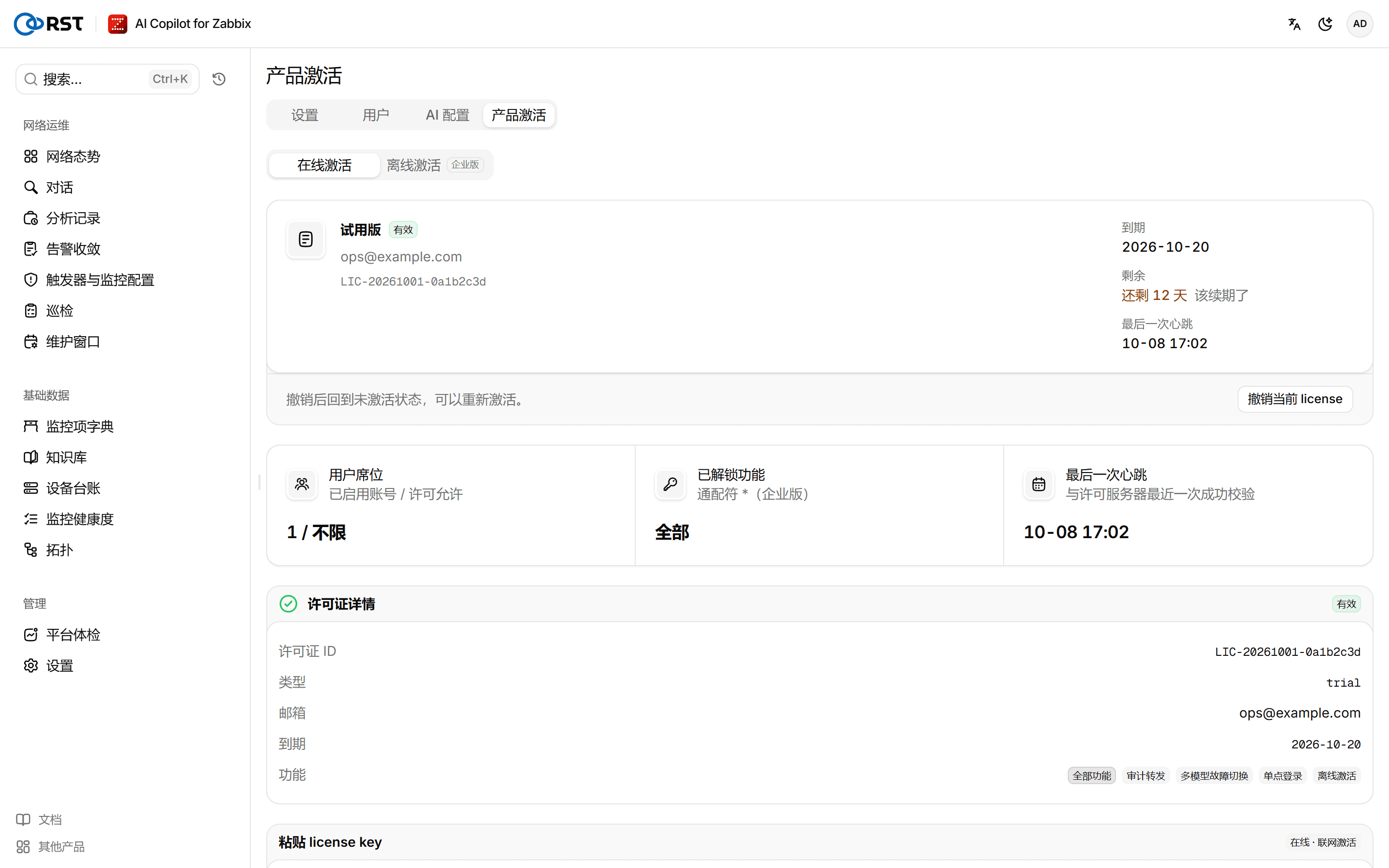The height and width of the screenshot is (868, 1389).
Task: Click the 最后一次心跳 calendar icon
Action: click(1039, 484)
